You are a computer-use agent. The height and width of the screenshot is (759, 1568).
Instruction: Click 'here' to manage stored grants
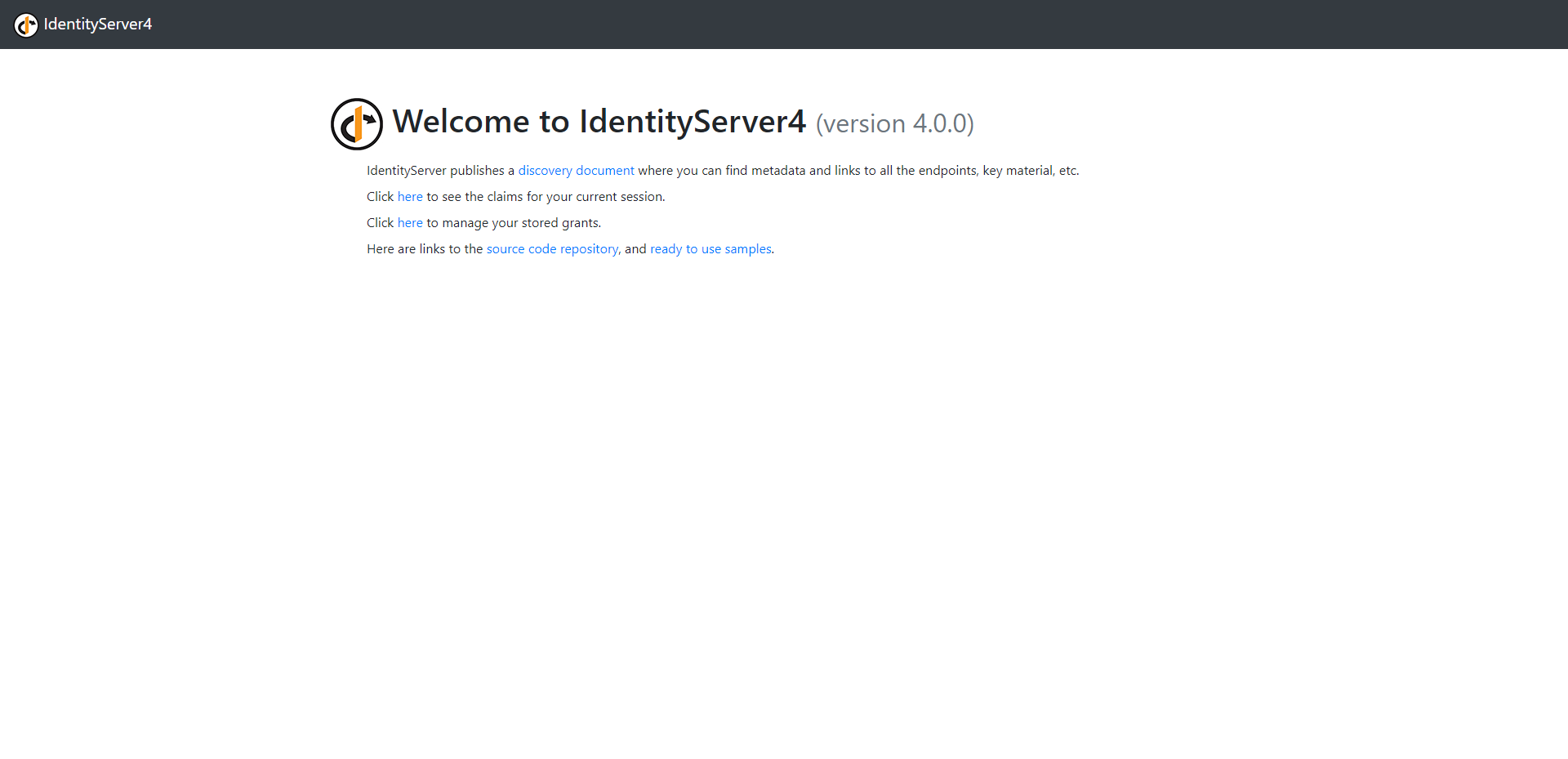410,223
